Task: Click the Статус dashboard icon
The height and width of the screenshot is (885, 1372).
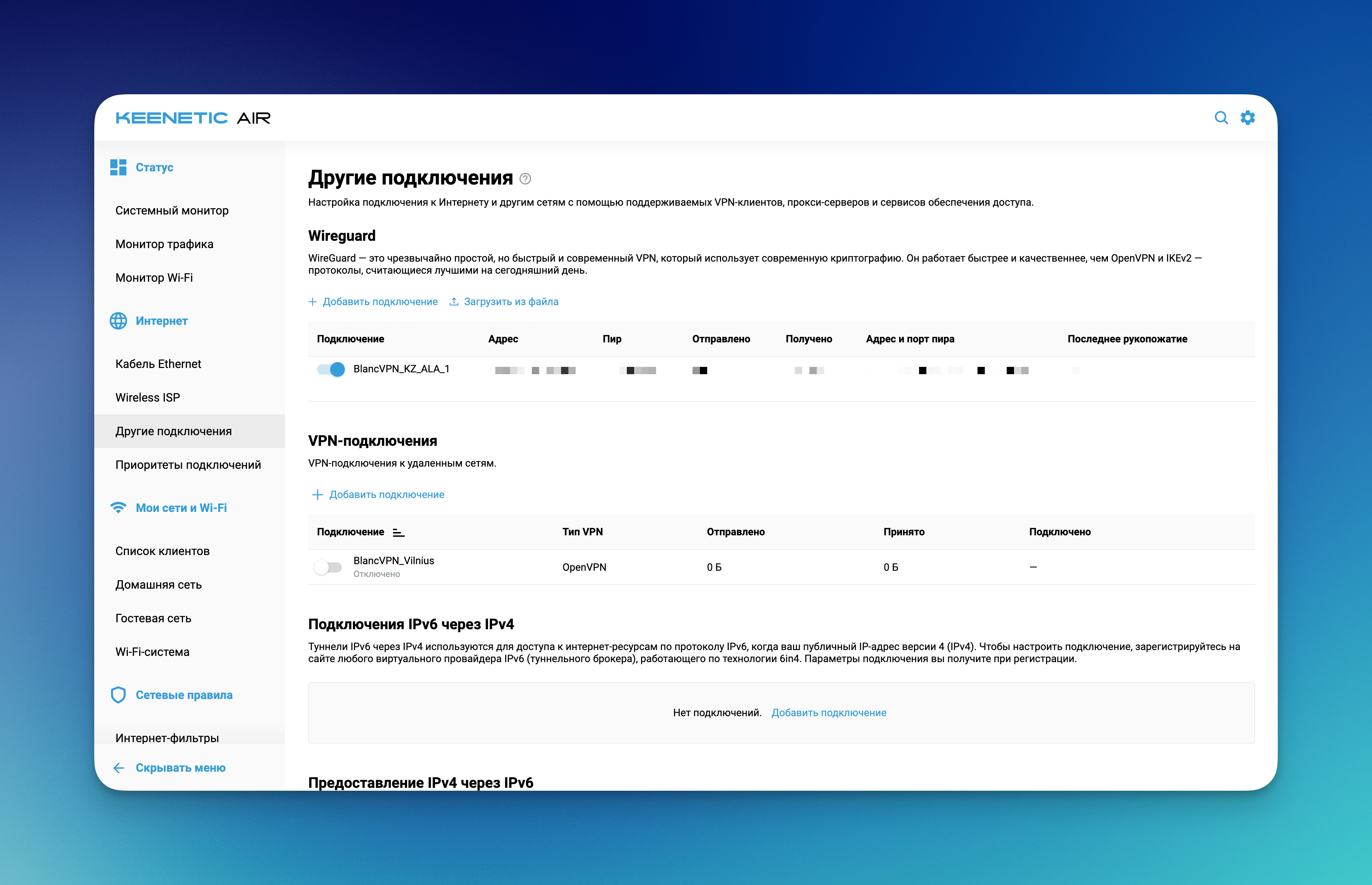Action: [x=118, y=167]
